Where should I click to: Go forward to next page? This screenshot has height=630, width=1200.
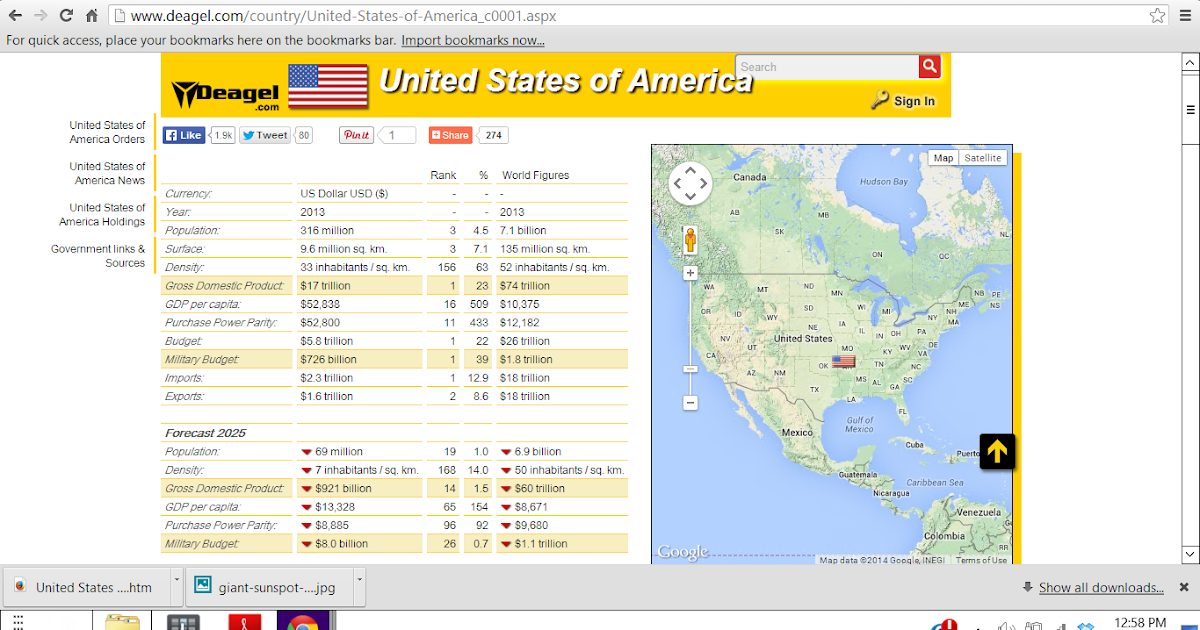pyautogui.click(x=41, y=16)
